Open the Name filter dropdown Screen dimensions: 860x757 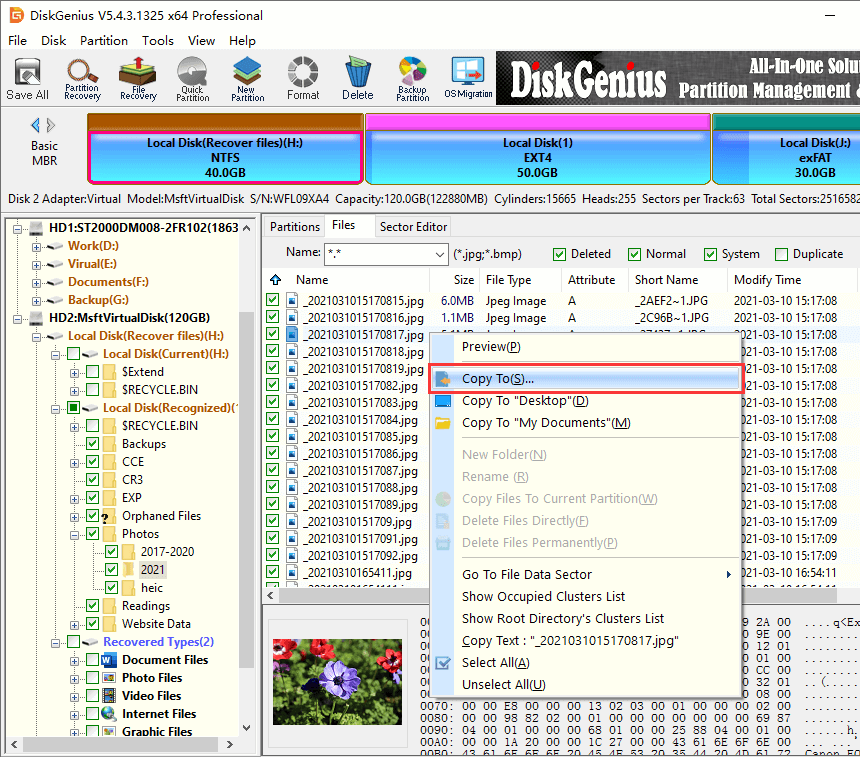(439, 254)
